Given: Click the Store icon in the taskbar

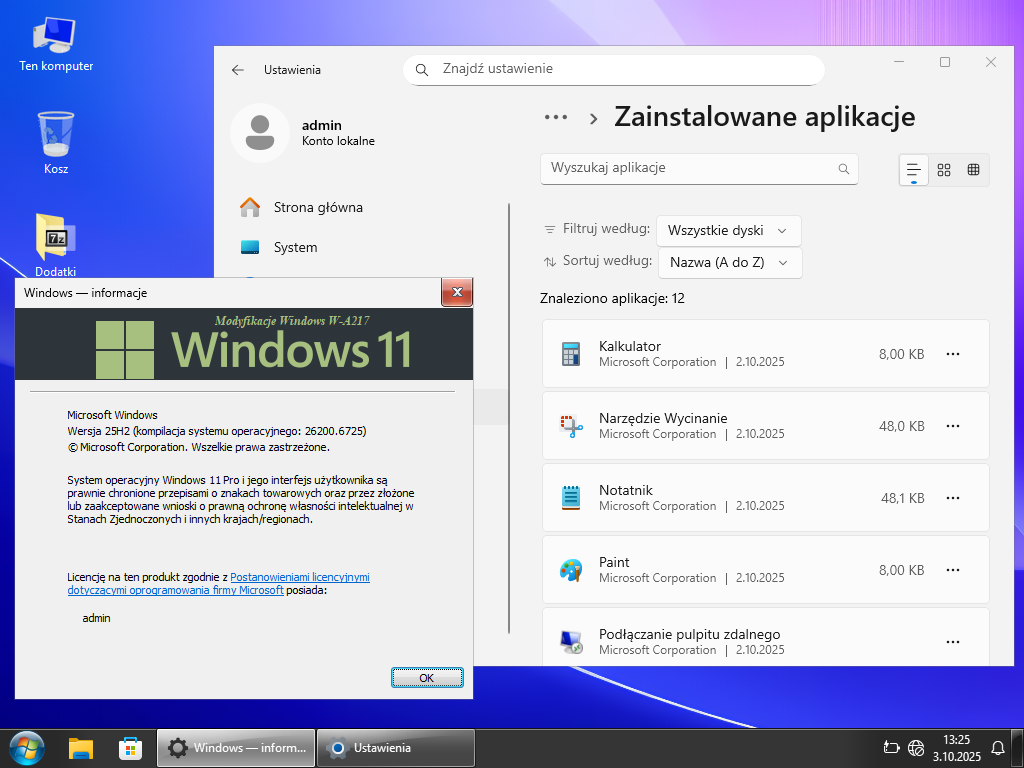Looking at the screenshot, I should (x=130, y=748).
